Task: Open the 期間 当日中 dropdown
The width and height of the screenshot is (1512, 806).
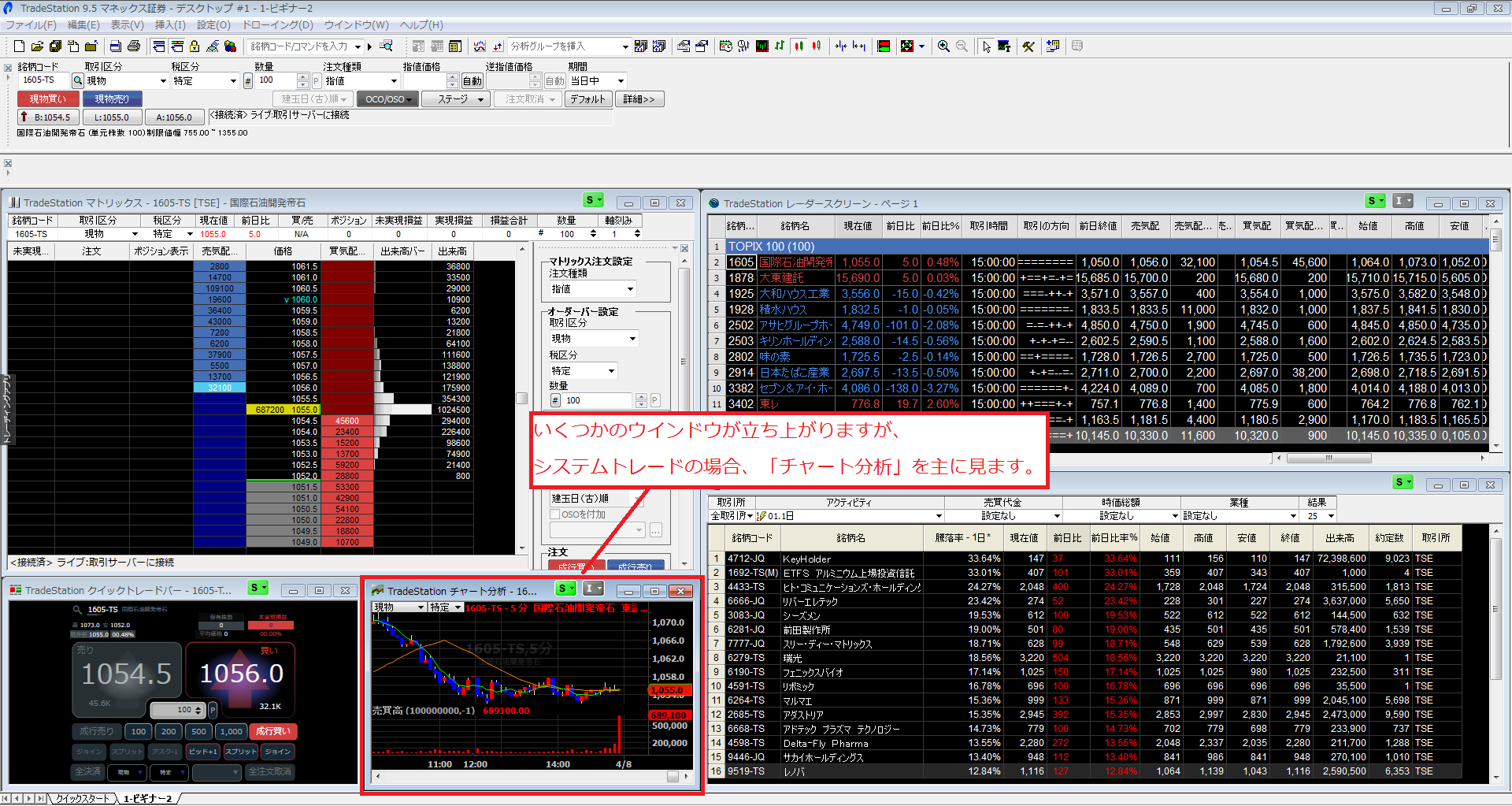Action: pyautogui.click(x=597, y=80)
